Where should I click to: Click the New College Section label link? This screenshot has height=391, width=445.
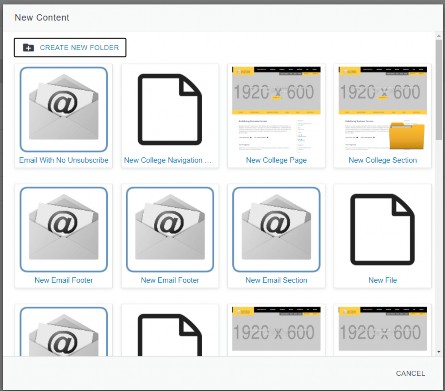coord(383,160)
